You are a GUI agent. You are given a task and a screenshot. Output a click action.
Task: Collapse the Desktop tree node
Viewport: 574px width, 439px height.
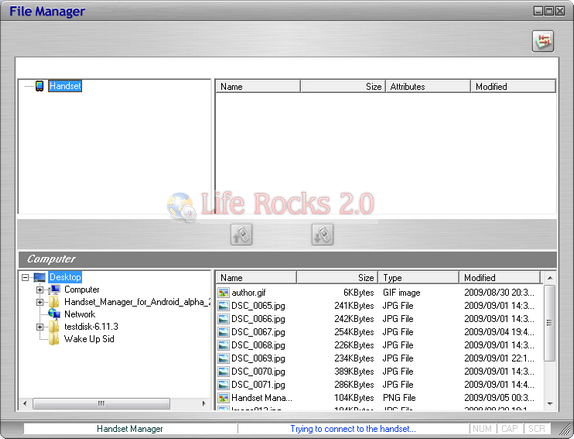point(25,278)
